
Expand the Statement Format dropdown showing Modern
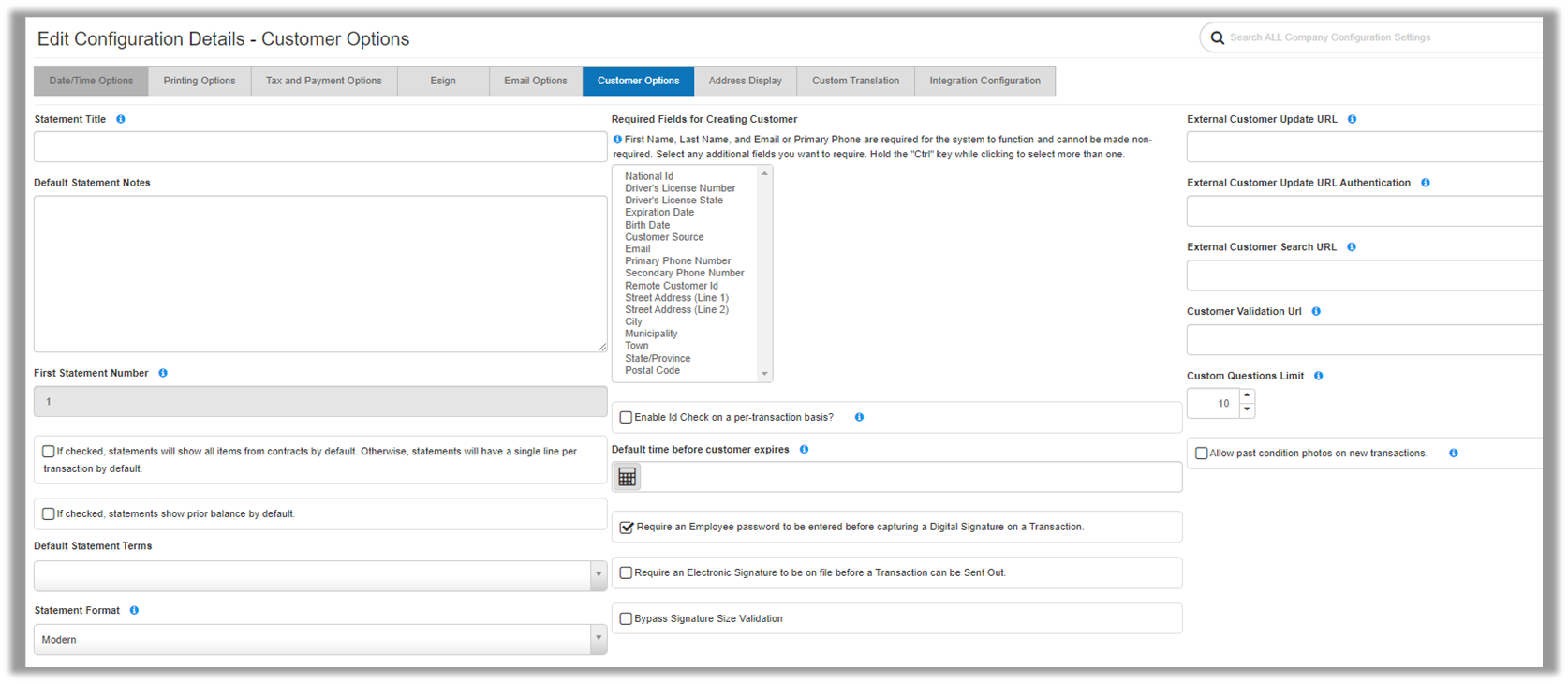tap(599, 639)
